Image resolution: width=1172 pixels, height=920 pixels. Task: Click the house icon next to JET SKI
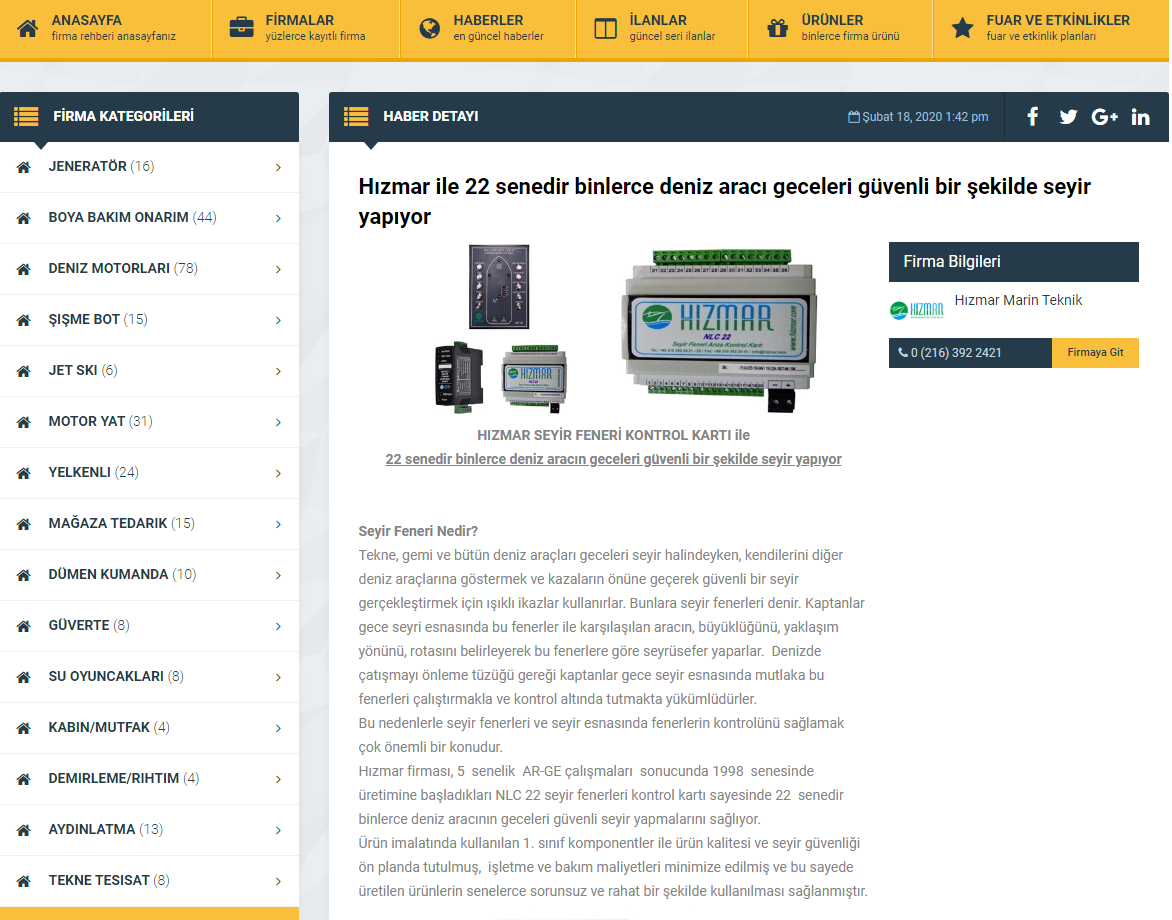click(24, 371)
